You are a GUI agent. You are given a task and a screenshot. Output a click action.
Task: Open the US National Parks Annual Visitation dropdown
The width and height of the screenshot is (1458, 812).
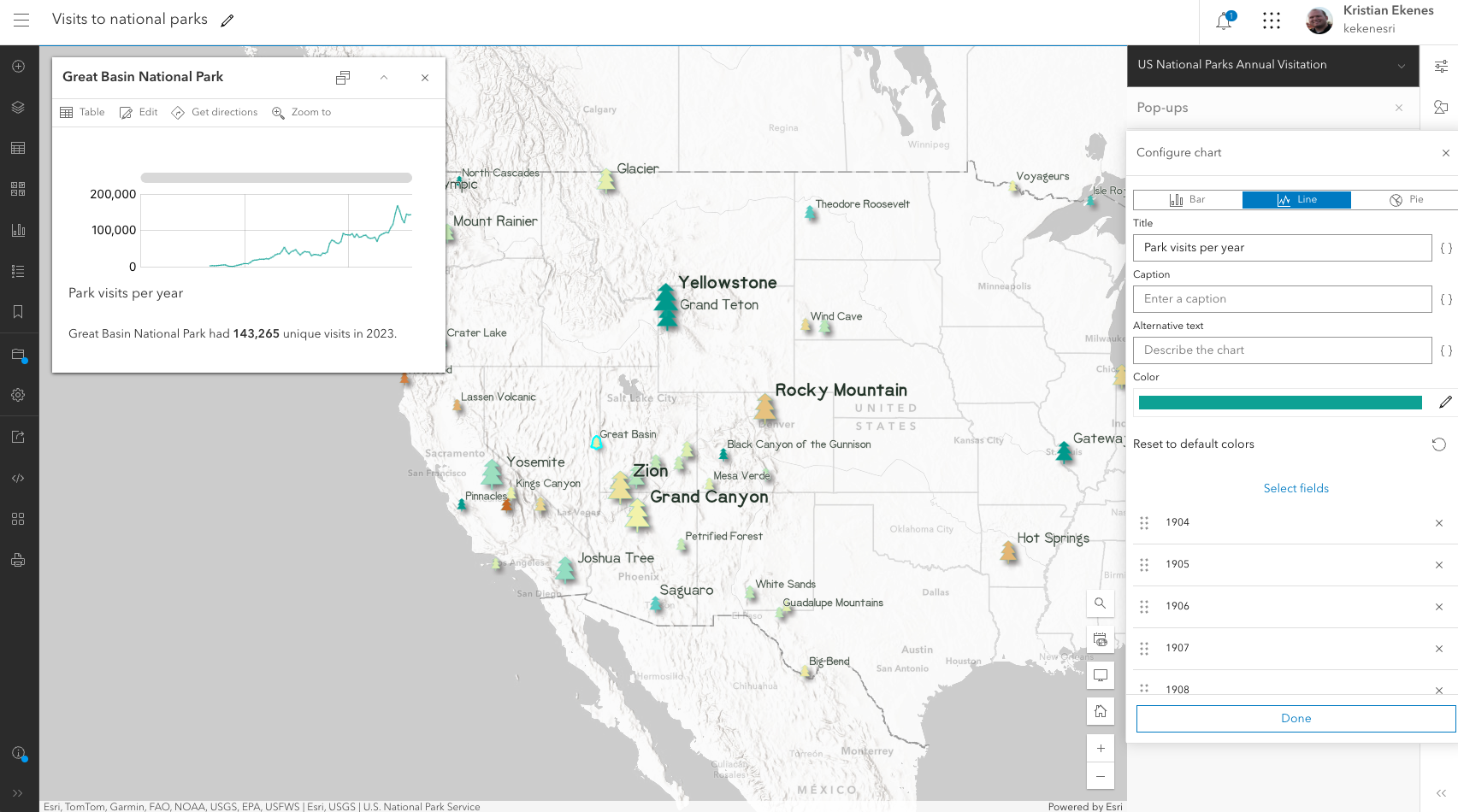1402,66
